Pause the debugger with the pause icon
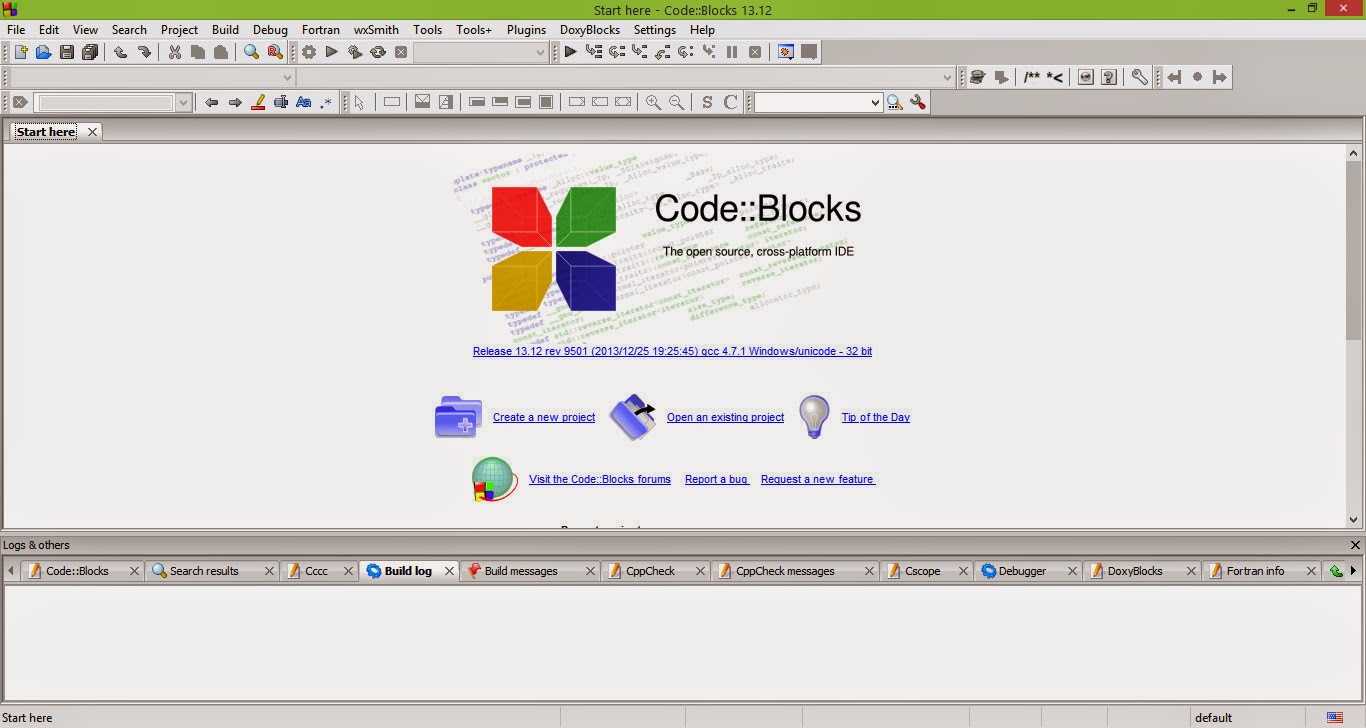 pos(732,52)
